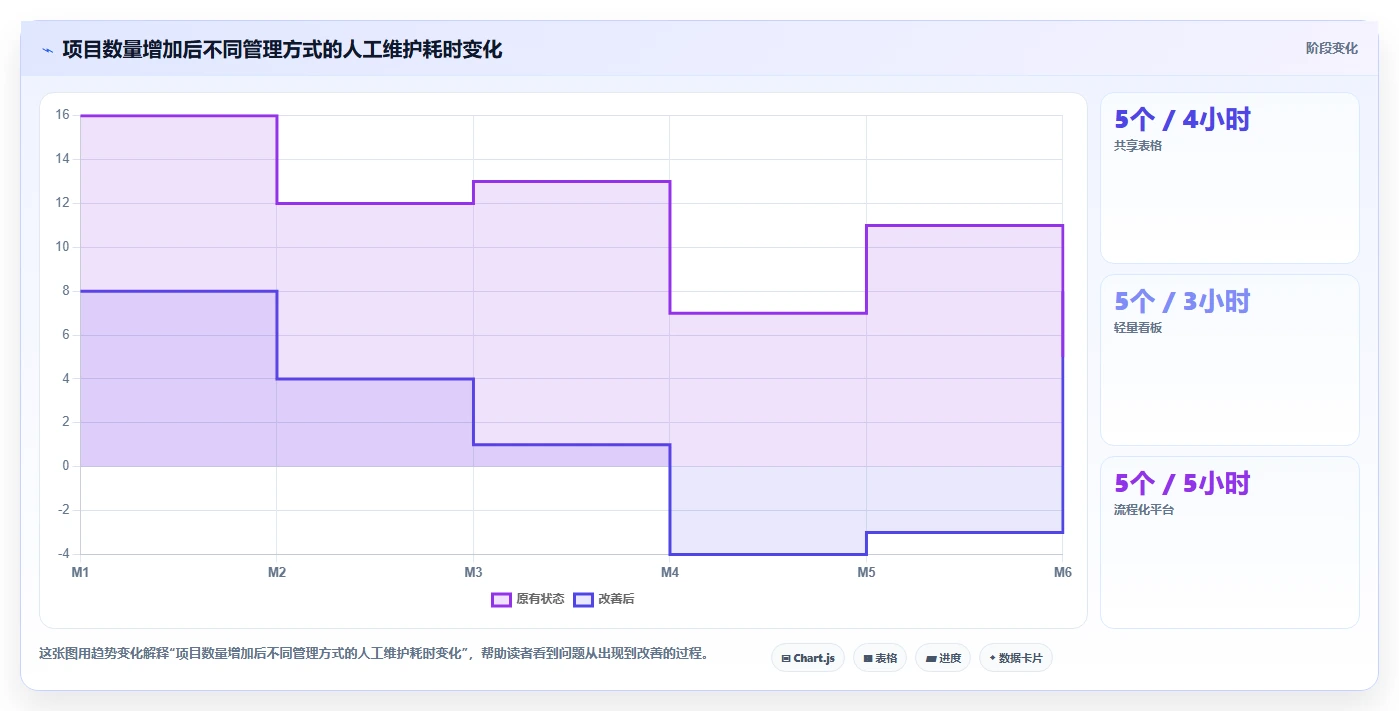Click the 表格 tag
1399x711 pixels.
880,658
